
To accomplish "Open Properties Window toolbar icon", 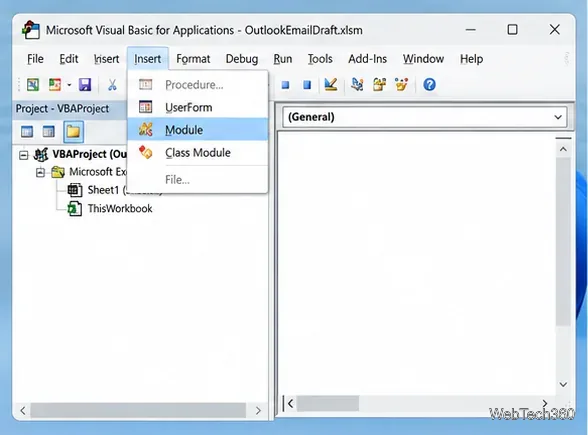I will coord(380,85).
